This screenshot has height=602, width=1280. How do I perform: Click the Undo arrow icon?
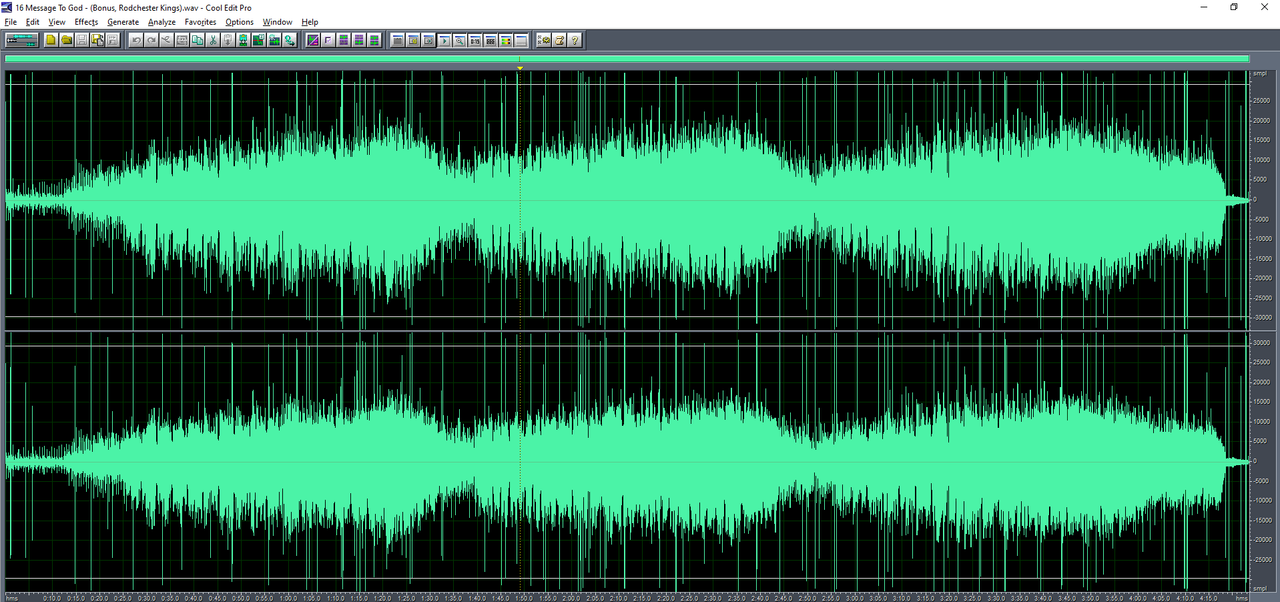click(x=135, y=40)
